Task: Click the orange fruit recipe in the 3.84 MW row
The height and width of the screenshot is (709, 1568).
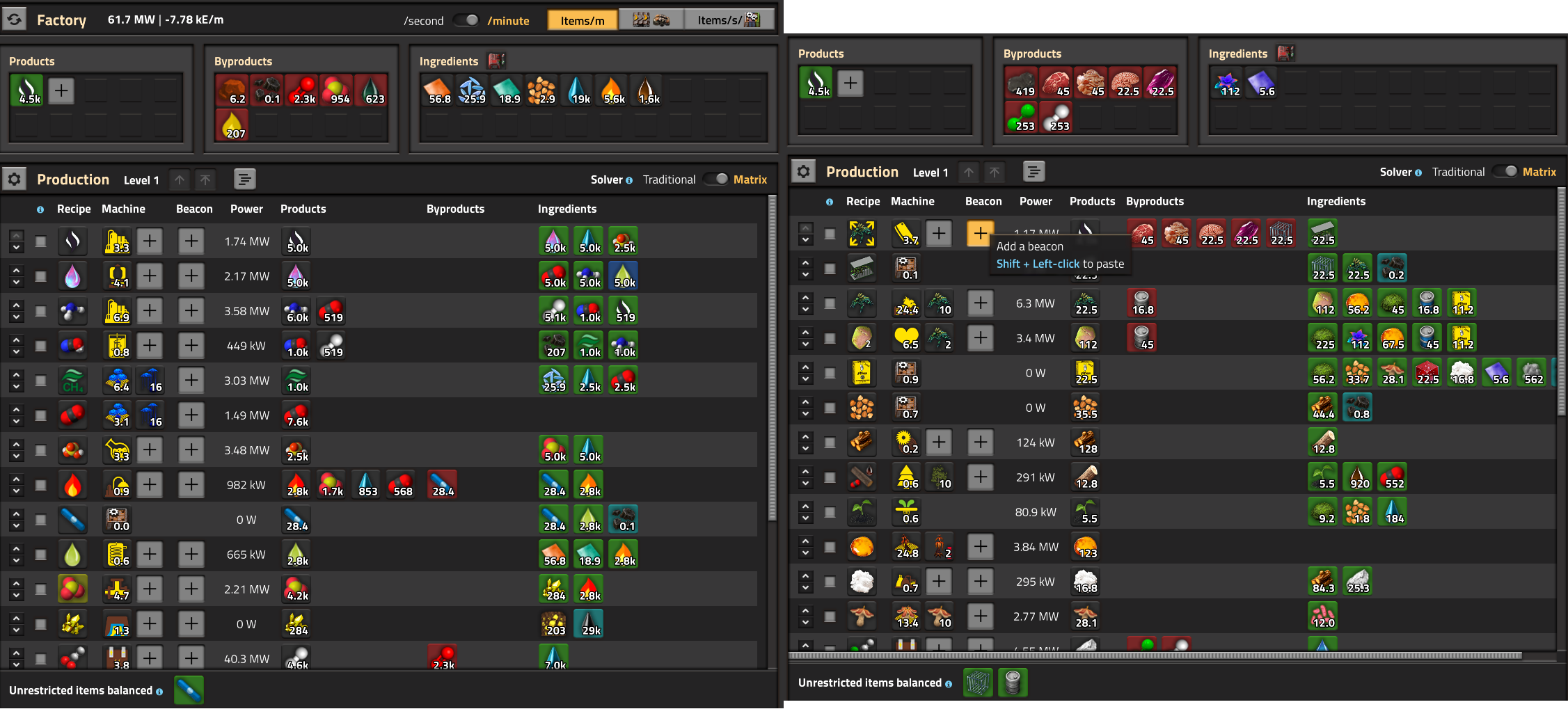Action: tap(862, 546)
